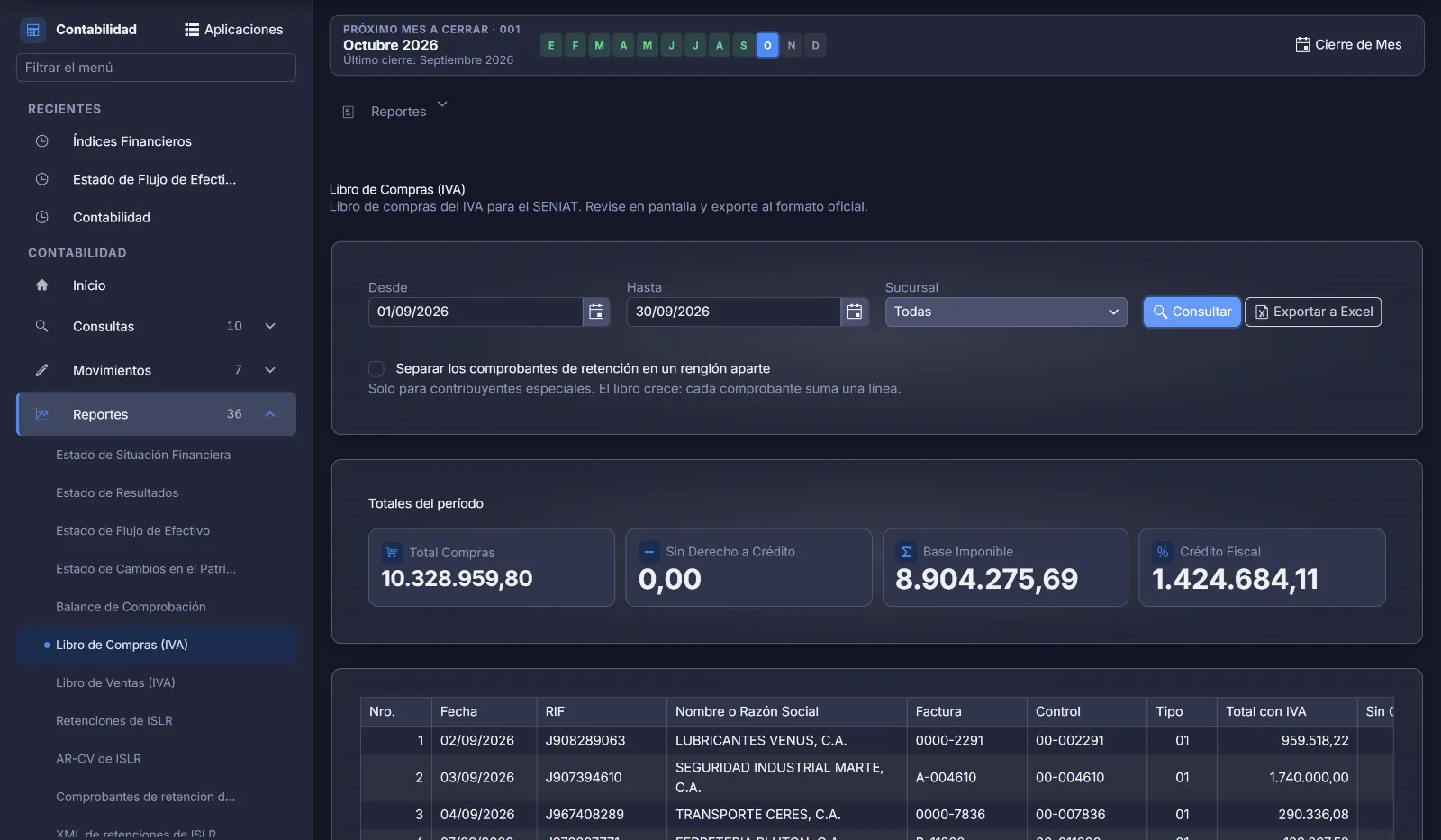The height and width of the screenshot is (840, 1441).
Task: Click clock icon beside recent Contabilidad
Action: pos(41,217)
